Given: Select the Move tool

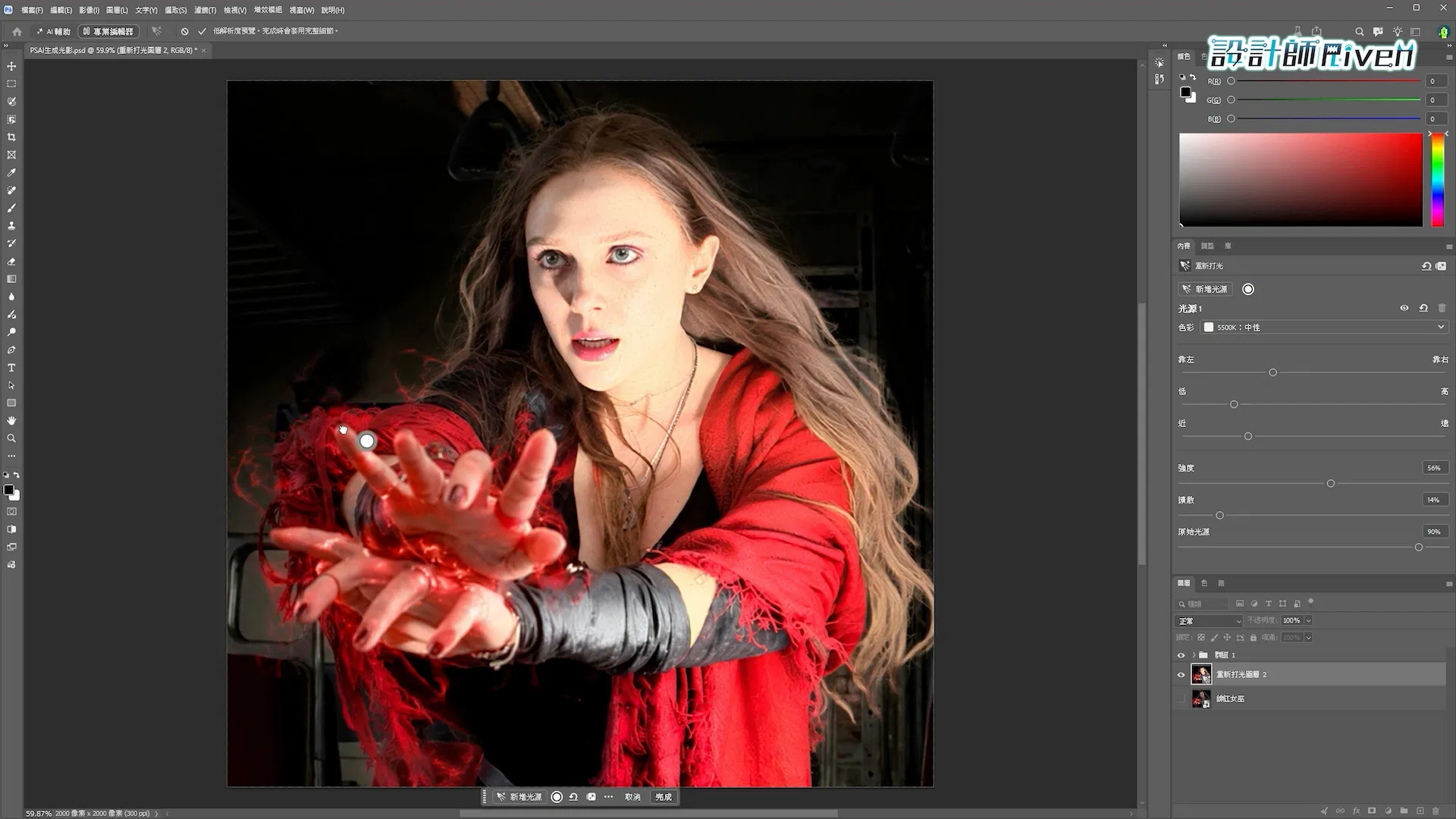Looking at the screenshot, I should coord(11,66).
